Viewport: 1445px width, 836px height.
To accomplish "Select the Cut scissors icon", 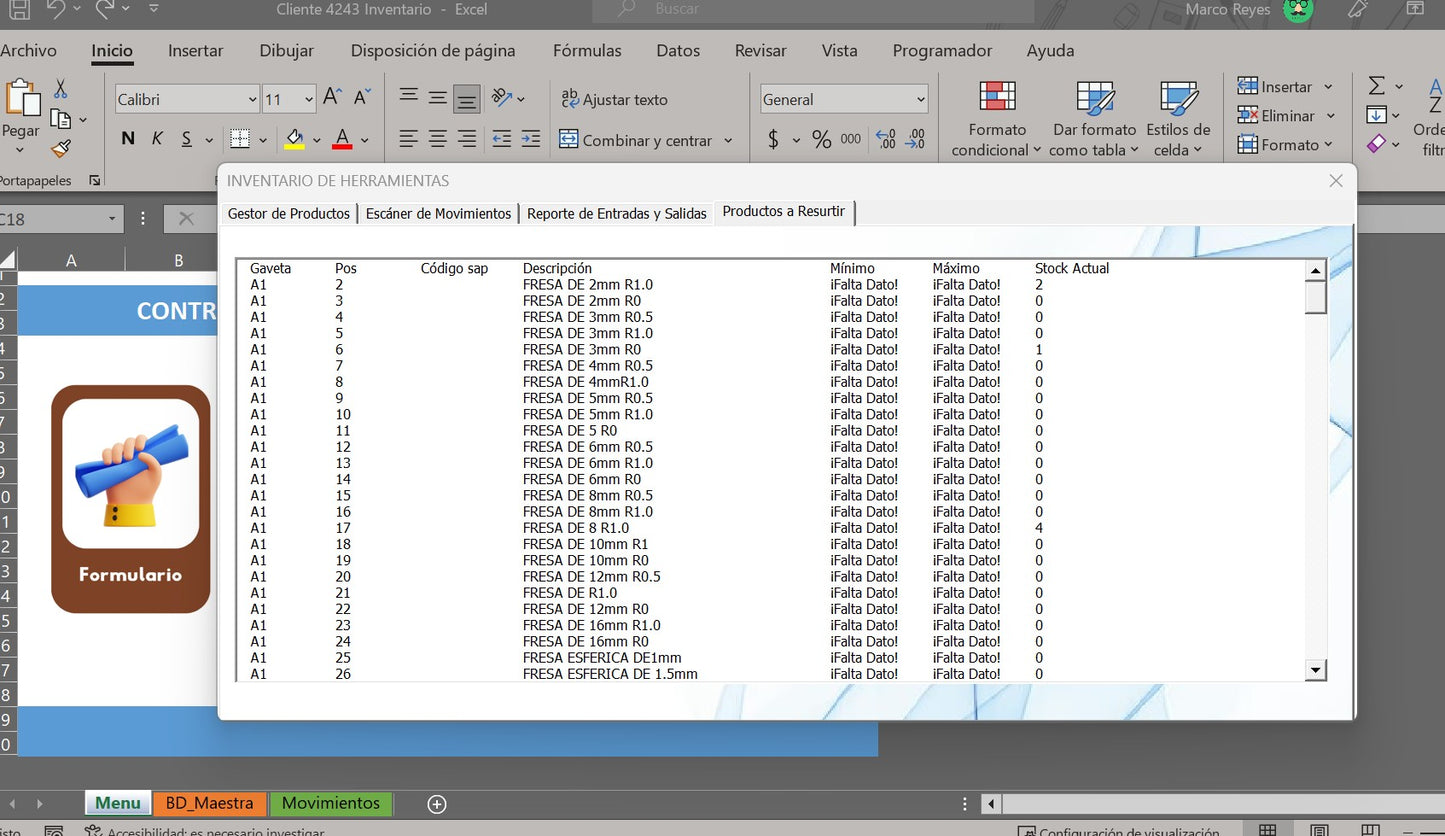I will pyautogui.click(x=60, y=89).
